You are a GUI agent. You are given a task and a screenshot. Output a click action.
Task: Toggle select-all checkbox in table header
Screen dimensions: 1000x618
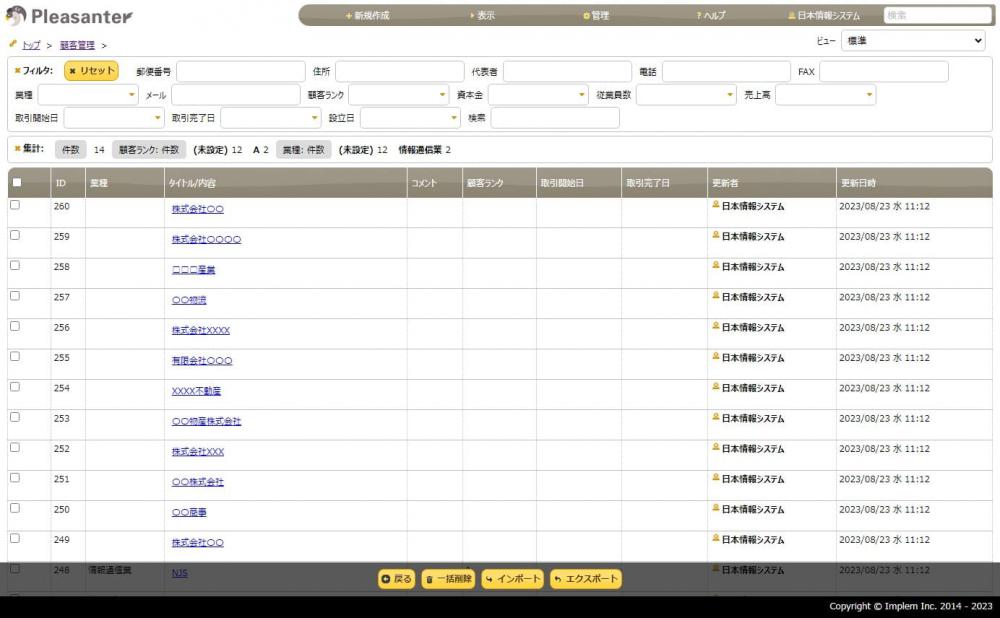16,182
